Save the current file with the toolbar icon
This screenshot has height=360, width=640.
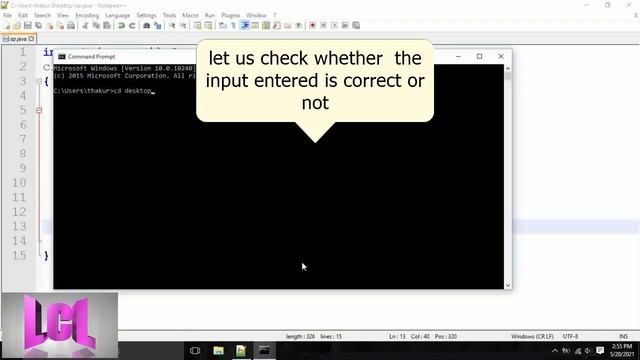pyautogui.click(x=28, y=26)
